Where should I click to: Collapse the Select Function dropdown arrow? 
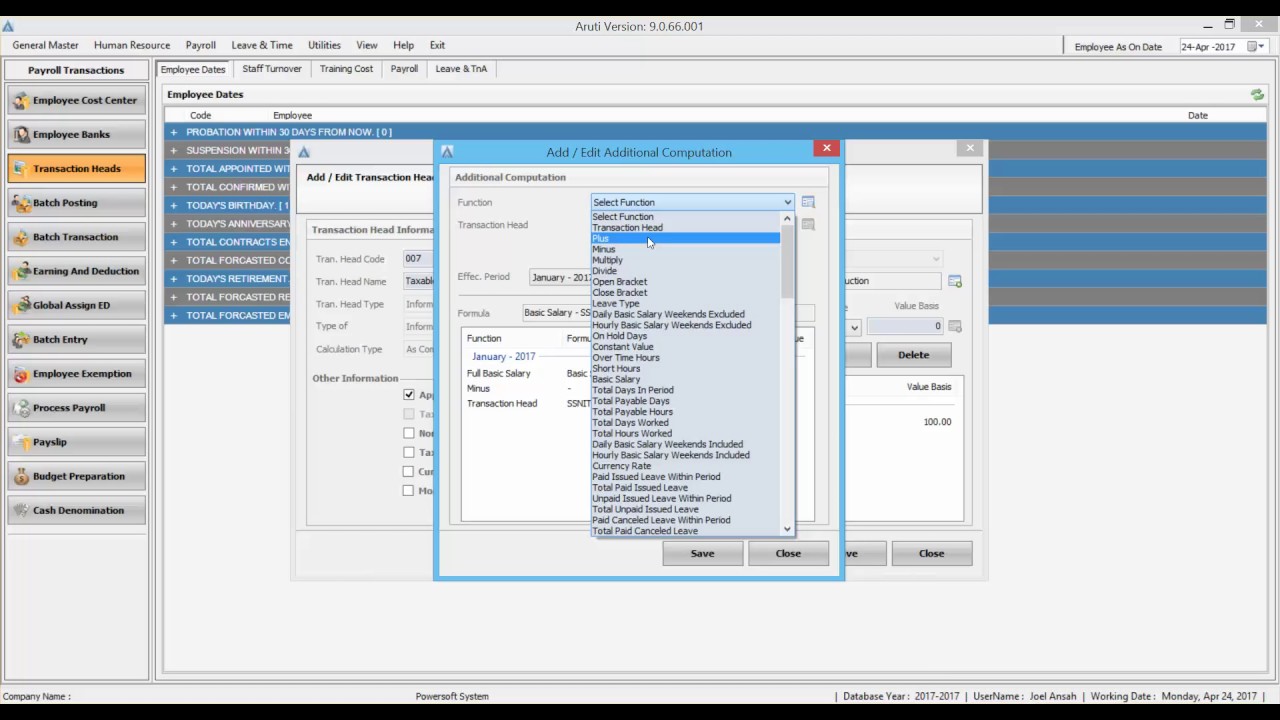click(x=787, y=202)
